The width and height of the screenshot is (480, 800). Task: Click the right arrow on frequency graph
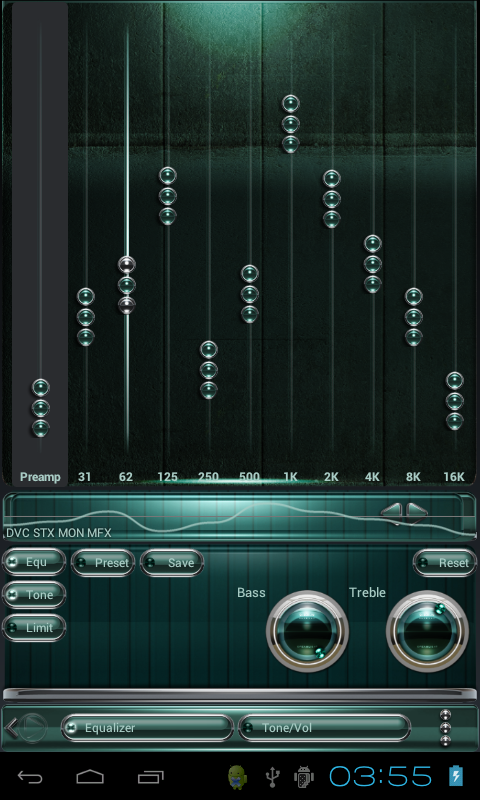(417, 513)
